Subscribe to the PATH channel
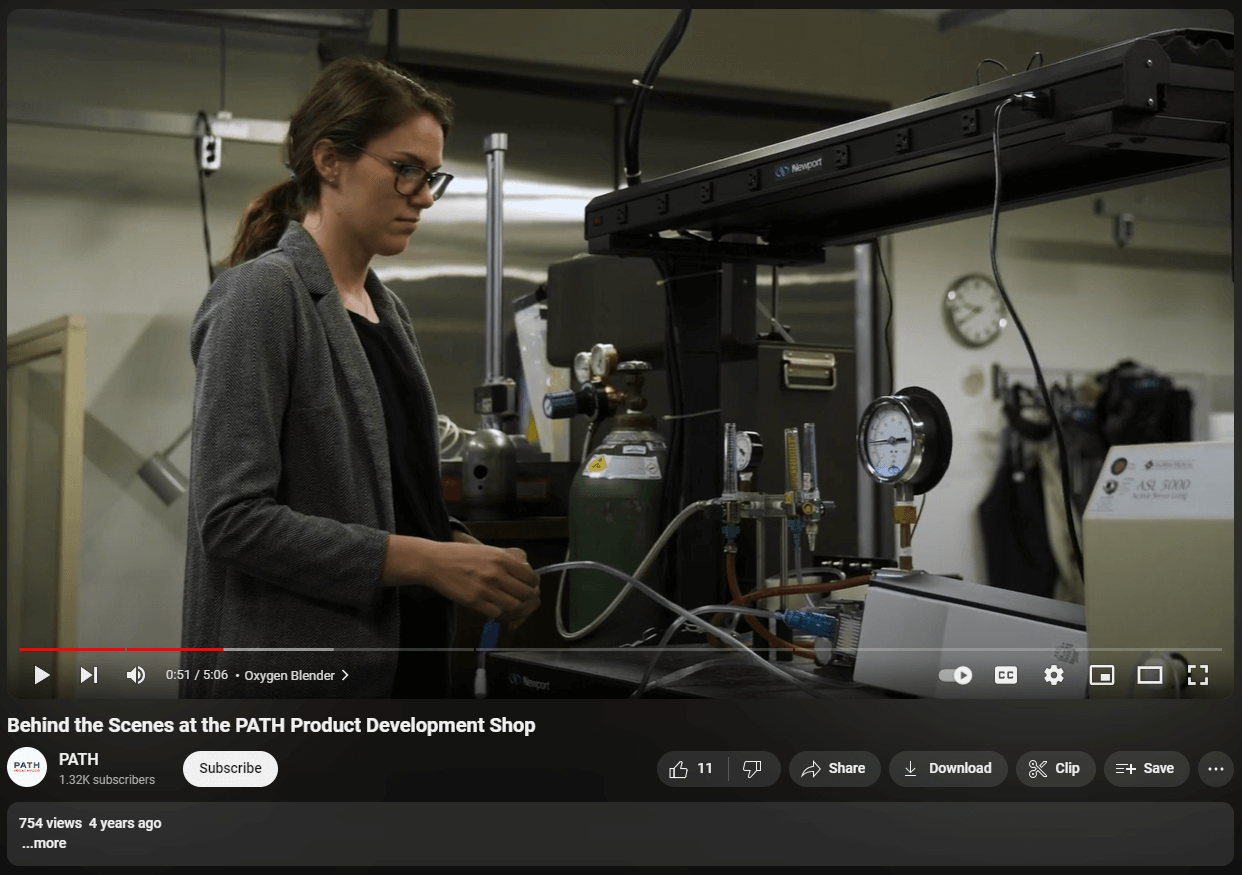This screenshot has height=875, width=1242. pos(230,768)
